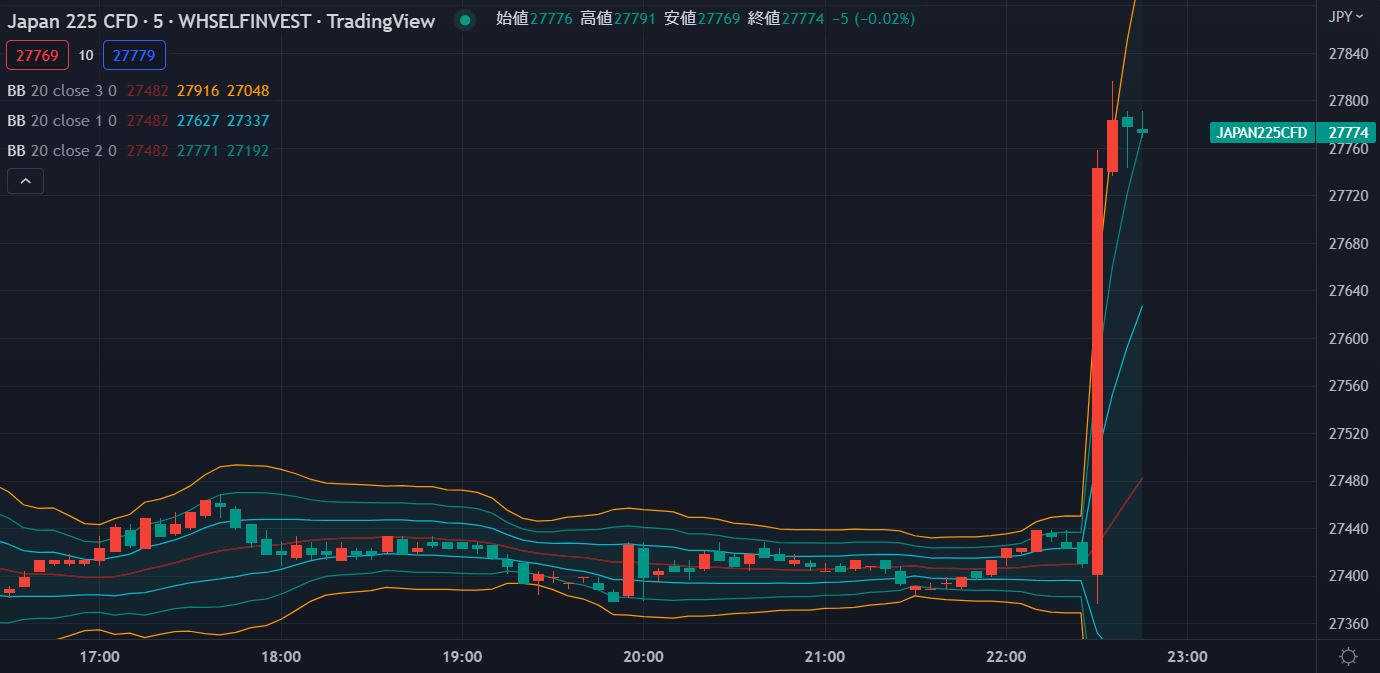Click the 27480 price axis label
This screenshot has height=673, width=1380.
[x=1348, y=481]
